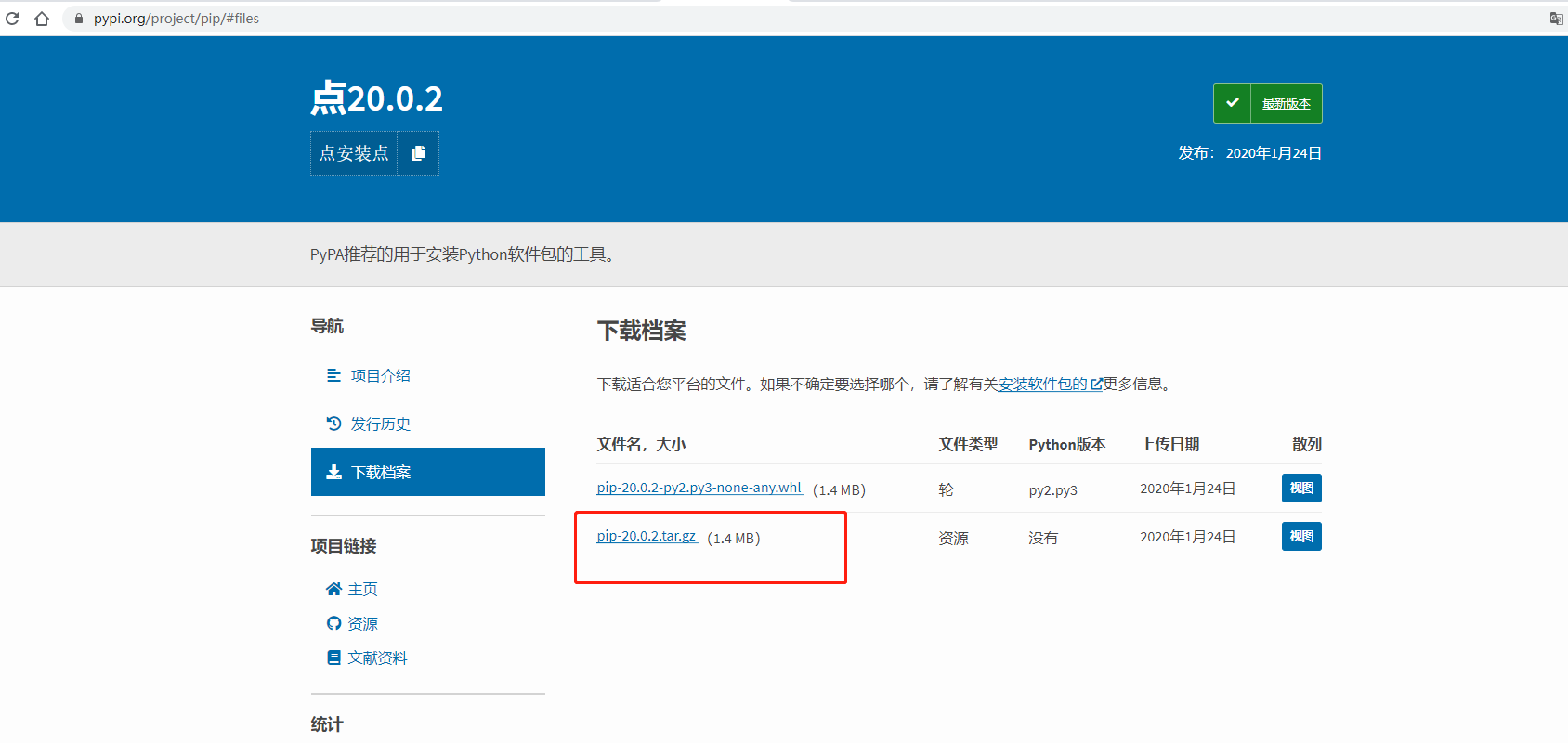Copy pip install command with clipboard icon
The height and width of the screenshot is (743, 1568).
pyautogui.click(x=418, y=153)
